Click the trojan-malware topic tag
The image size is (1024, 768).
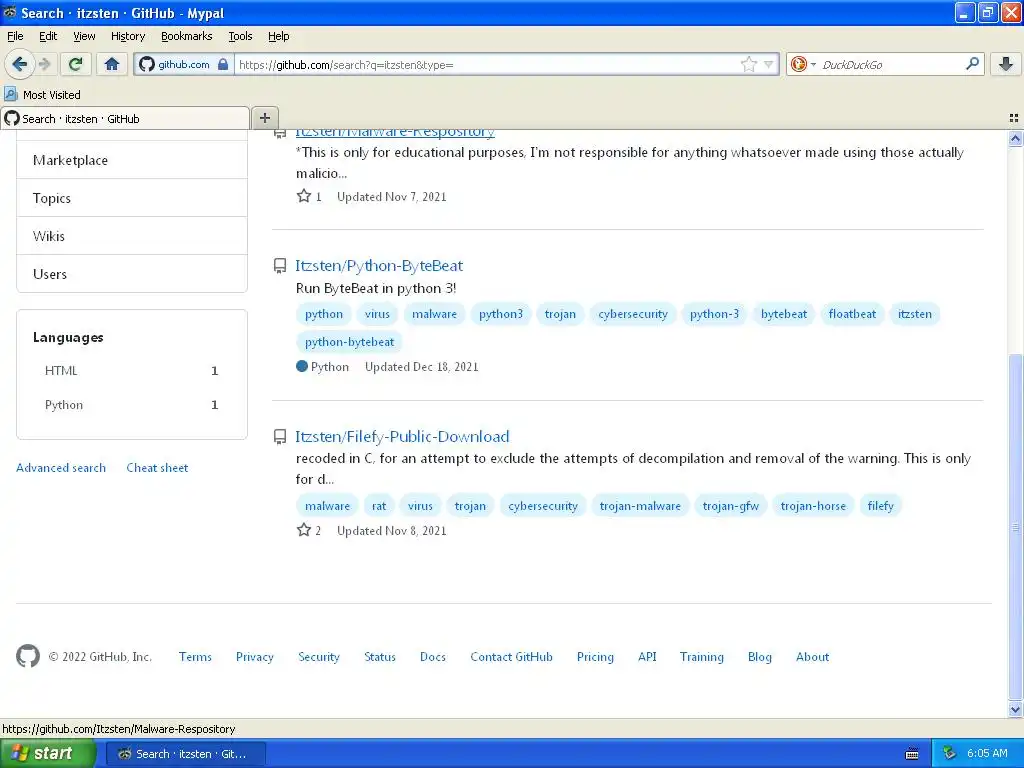[x=640, y=506]
